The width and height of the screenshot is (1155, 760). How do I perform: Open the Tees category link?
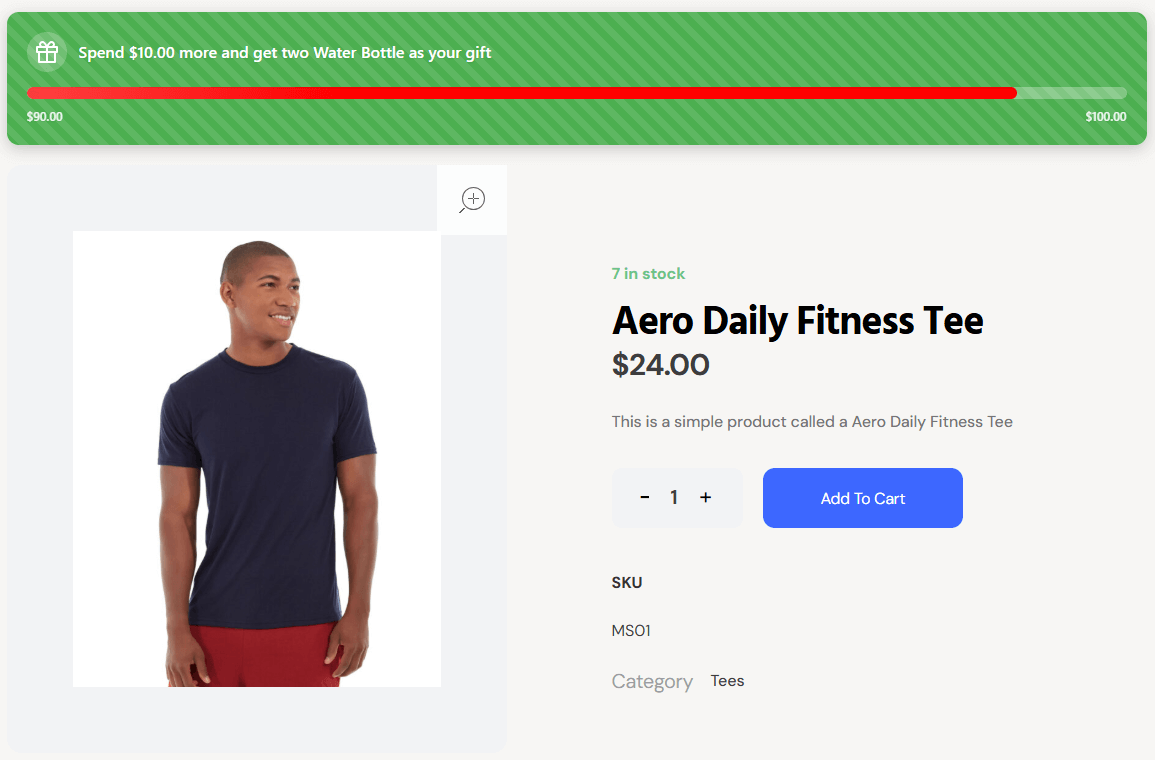(727, 681)
